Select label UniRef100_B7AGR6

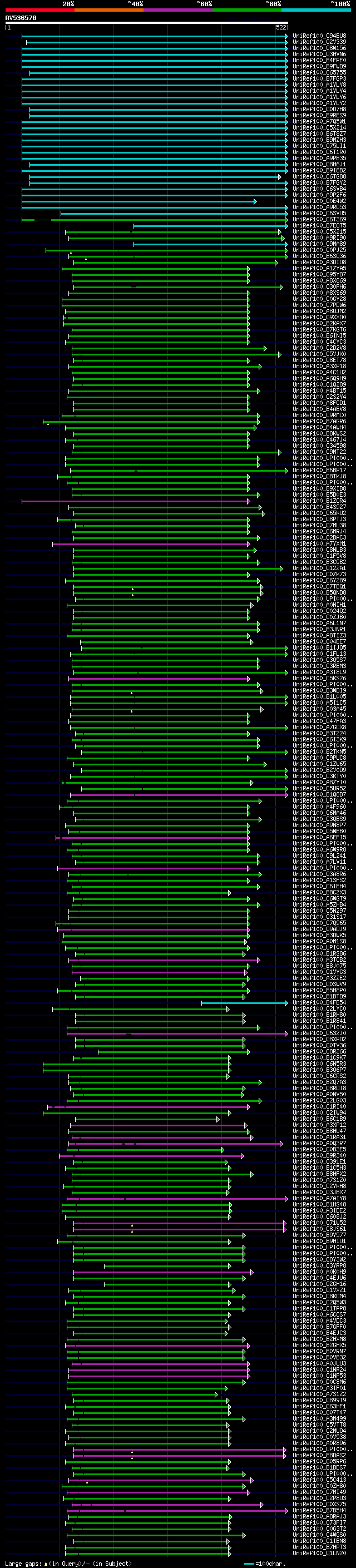tap(319, 422)
